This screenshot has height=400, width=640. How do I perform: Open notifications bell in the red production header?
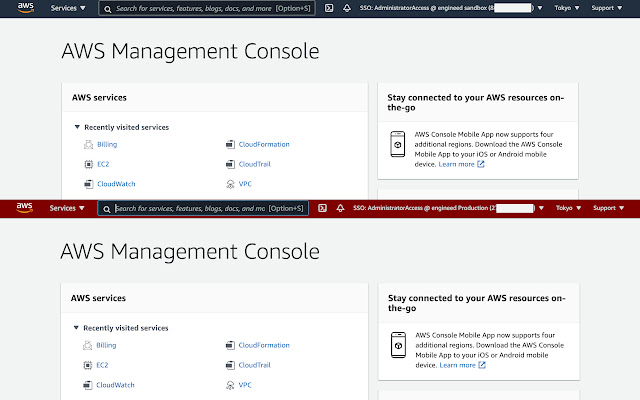coord(340,208)
